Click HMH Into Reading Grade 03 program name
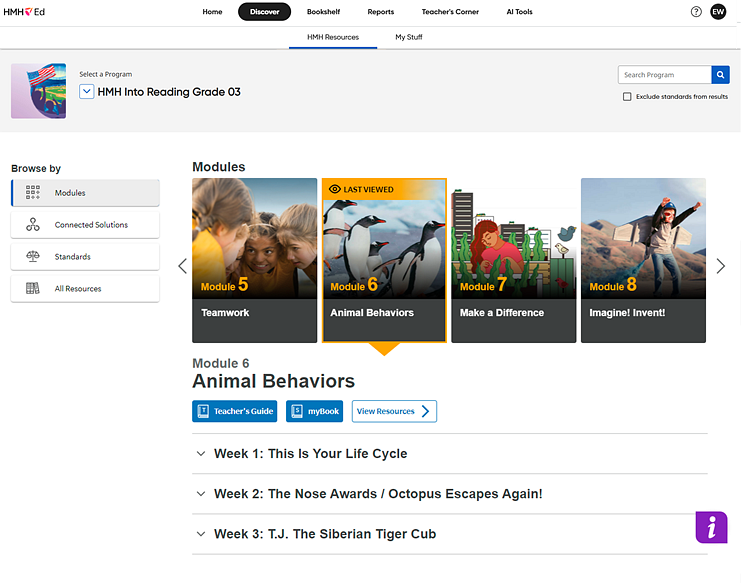The width and height of the screenshot is (741, 583). 169,92
